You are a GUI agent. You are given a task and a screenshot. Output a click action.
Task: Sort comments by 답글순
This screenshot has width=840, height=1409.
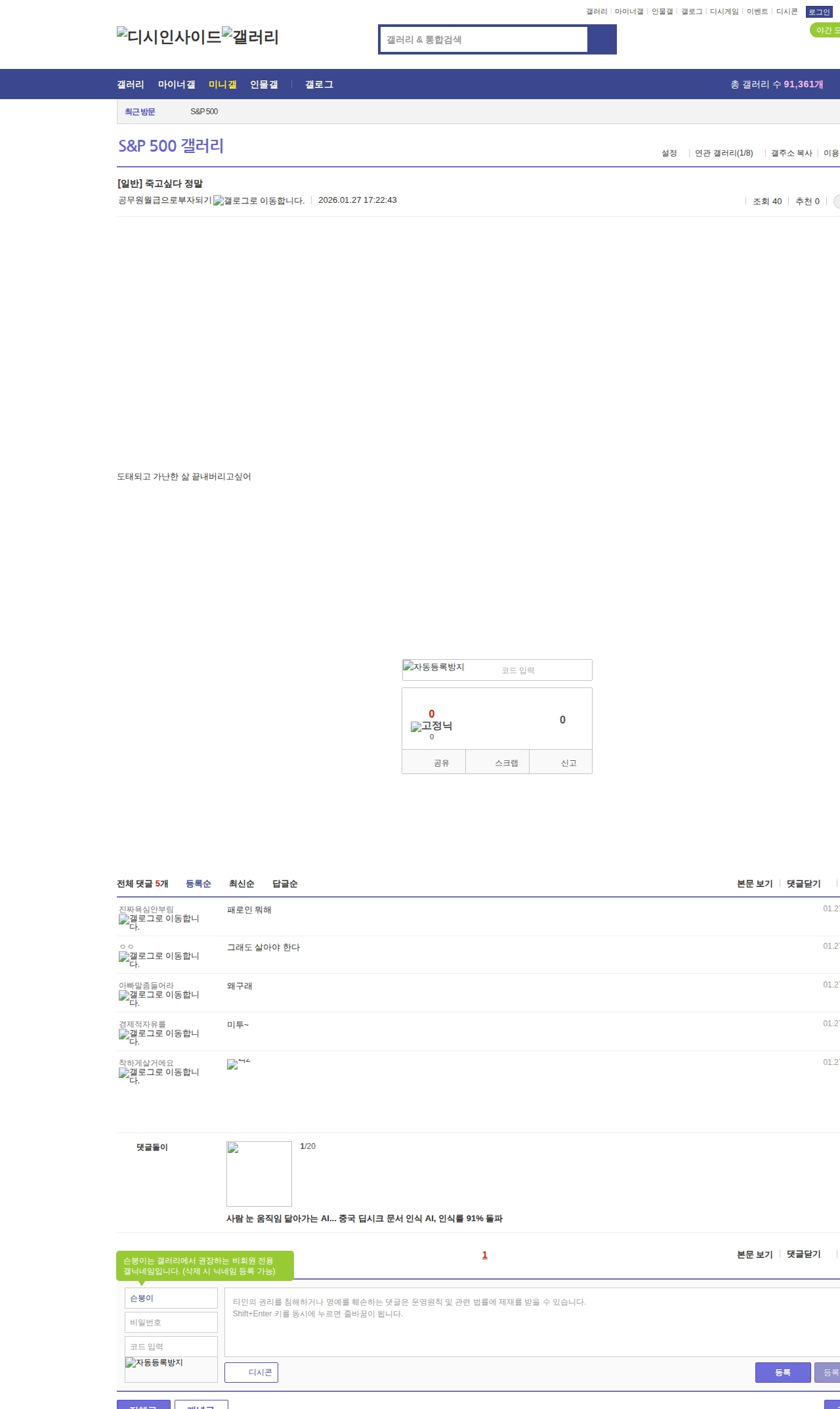pyautogui.click(x=285, y=884)
